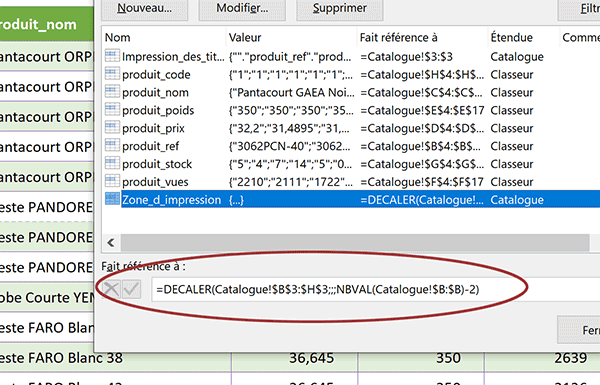Click the produit_prix range icon

(112, 127)
